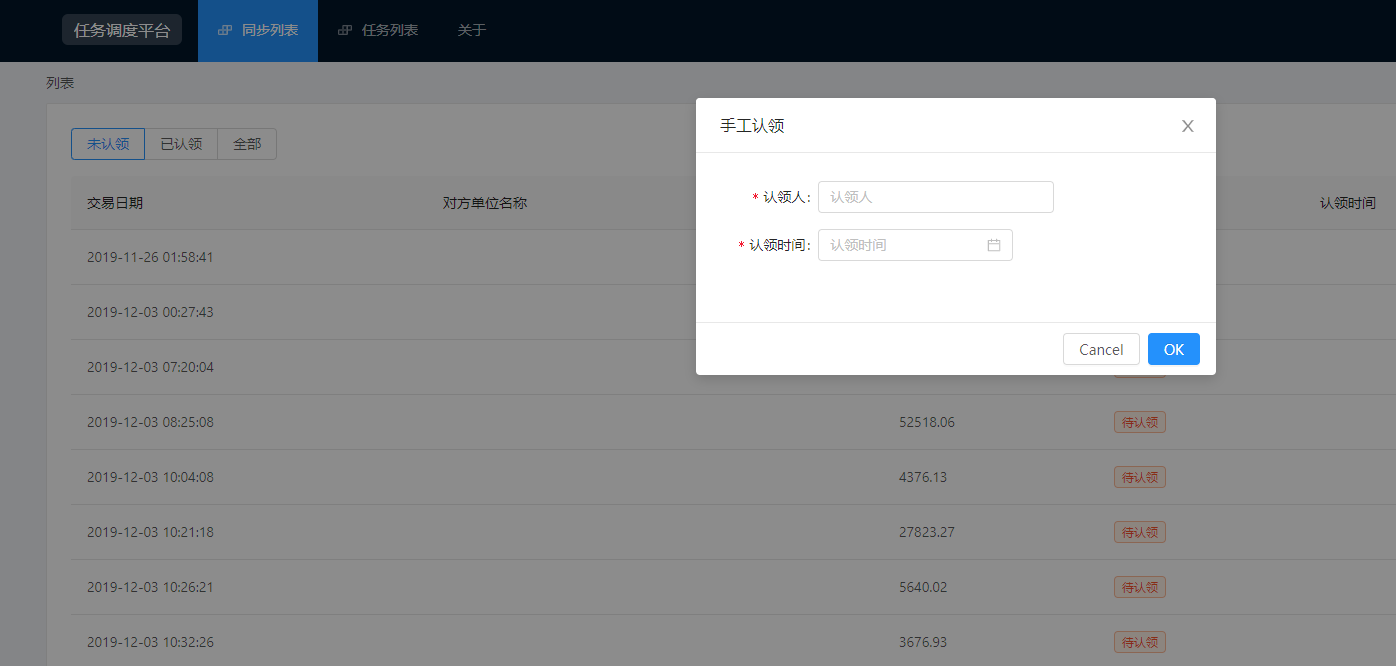
Task: Open the 关于 menu item
Action: pos(472,30)
